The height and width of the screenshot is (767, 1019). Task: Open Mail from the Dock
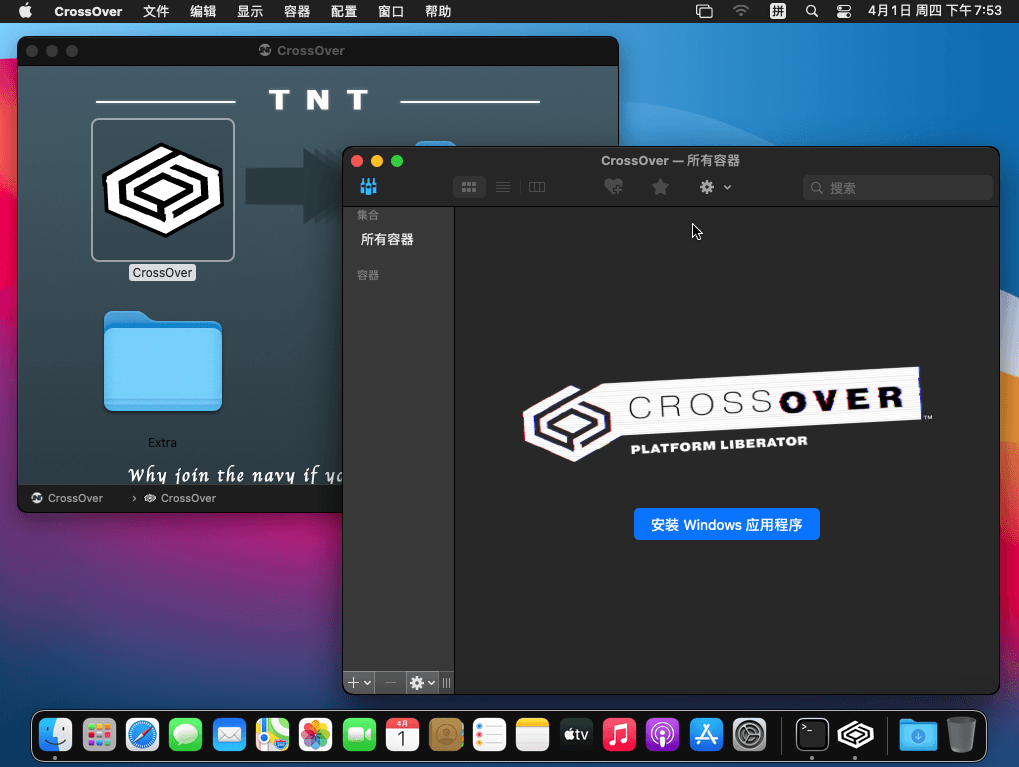click(229, 735)
